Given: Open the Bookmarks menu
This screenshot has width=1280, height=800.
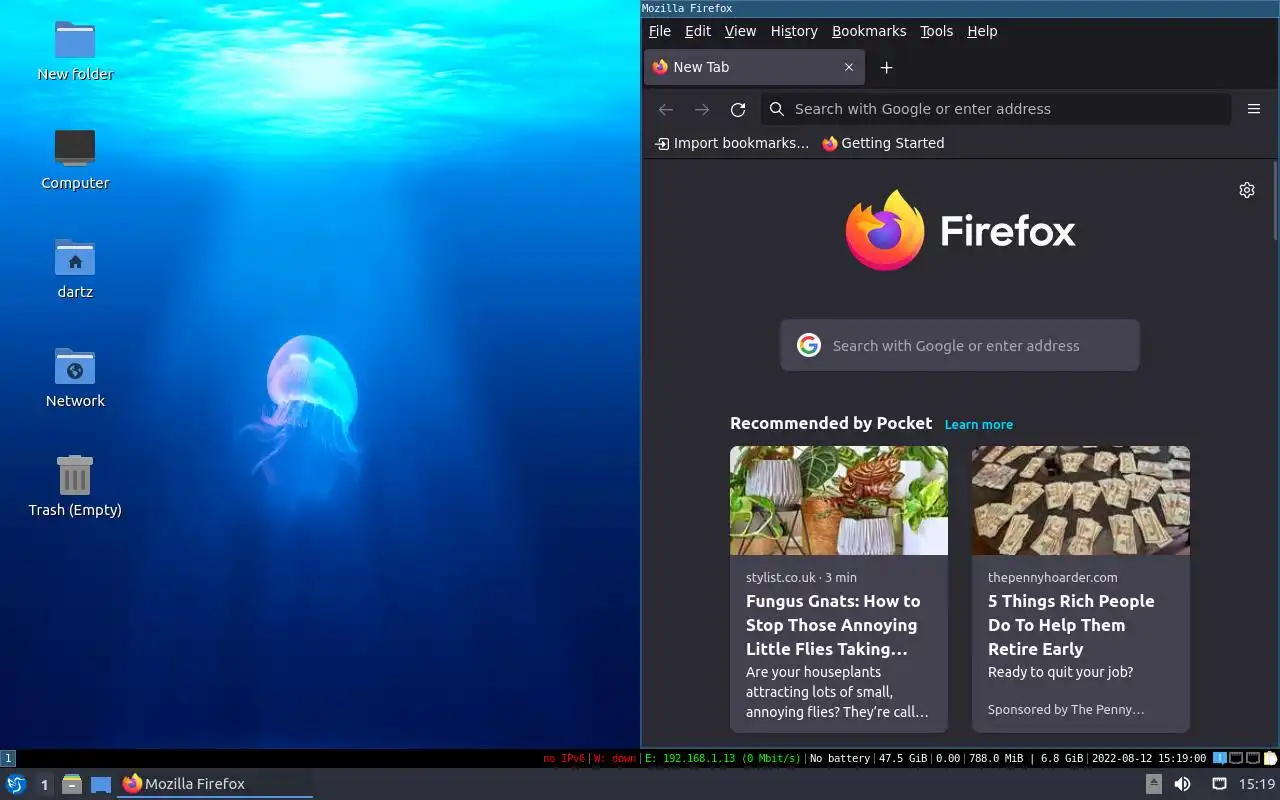Looking at the screenshot, I should pyautogui.click(x=869, y=31).
